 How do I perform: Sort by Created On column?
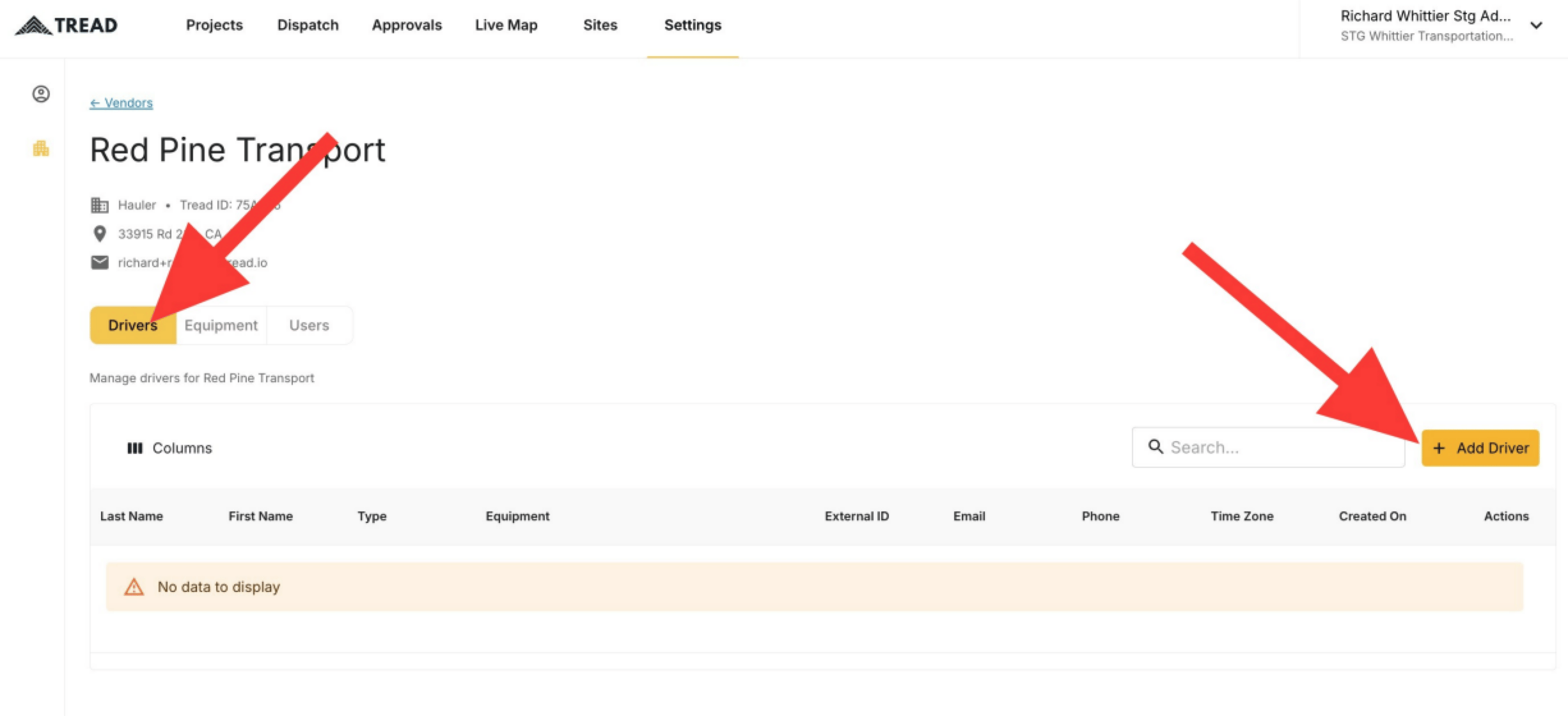point(1372,516)
